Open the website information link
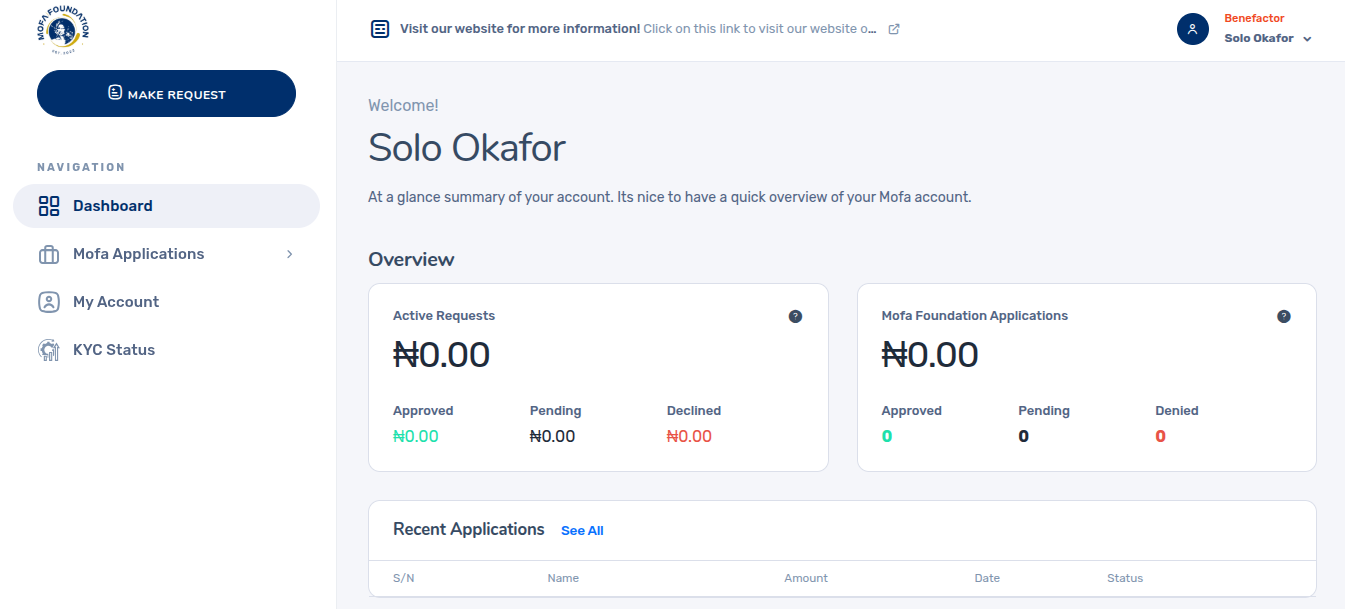1345x609 pixels. click(x=638, y=29)
